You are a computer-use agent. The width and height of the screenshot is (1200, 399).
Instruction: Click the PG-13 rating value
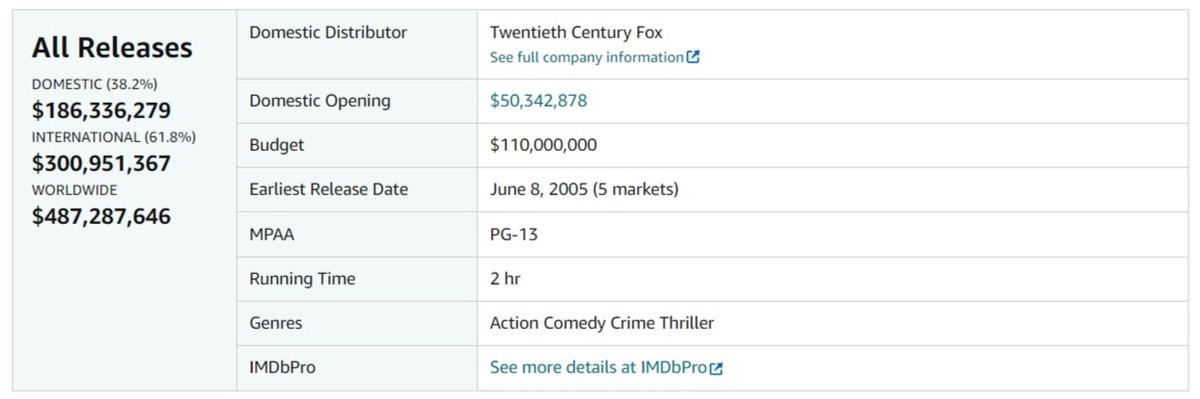(515, 234)
